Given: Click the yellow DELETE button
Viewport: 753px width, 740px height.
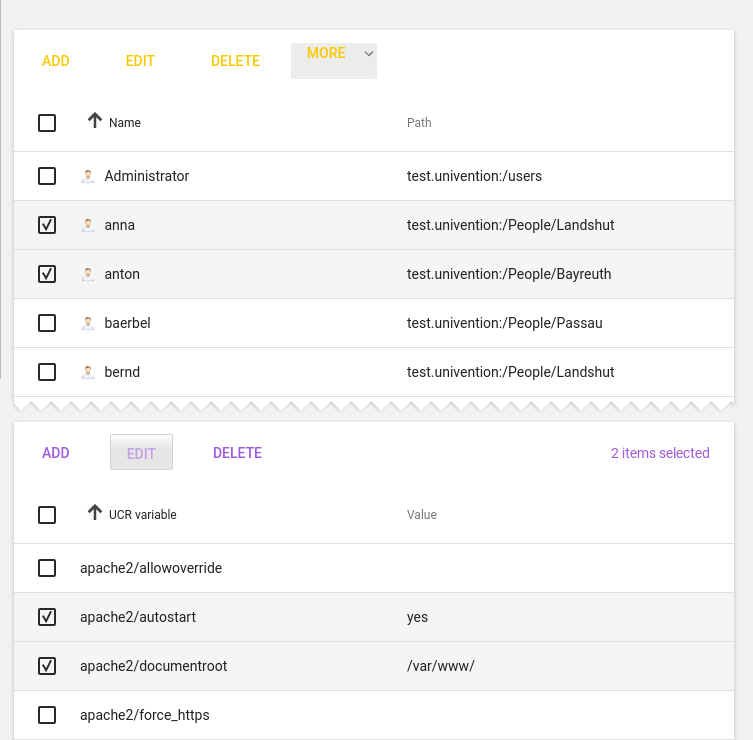Looking at the screenshot, I should click(x=235, y=61).
